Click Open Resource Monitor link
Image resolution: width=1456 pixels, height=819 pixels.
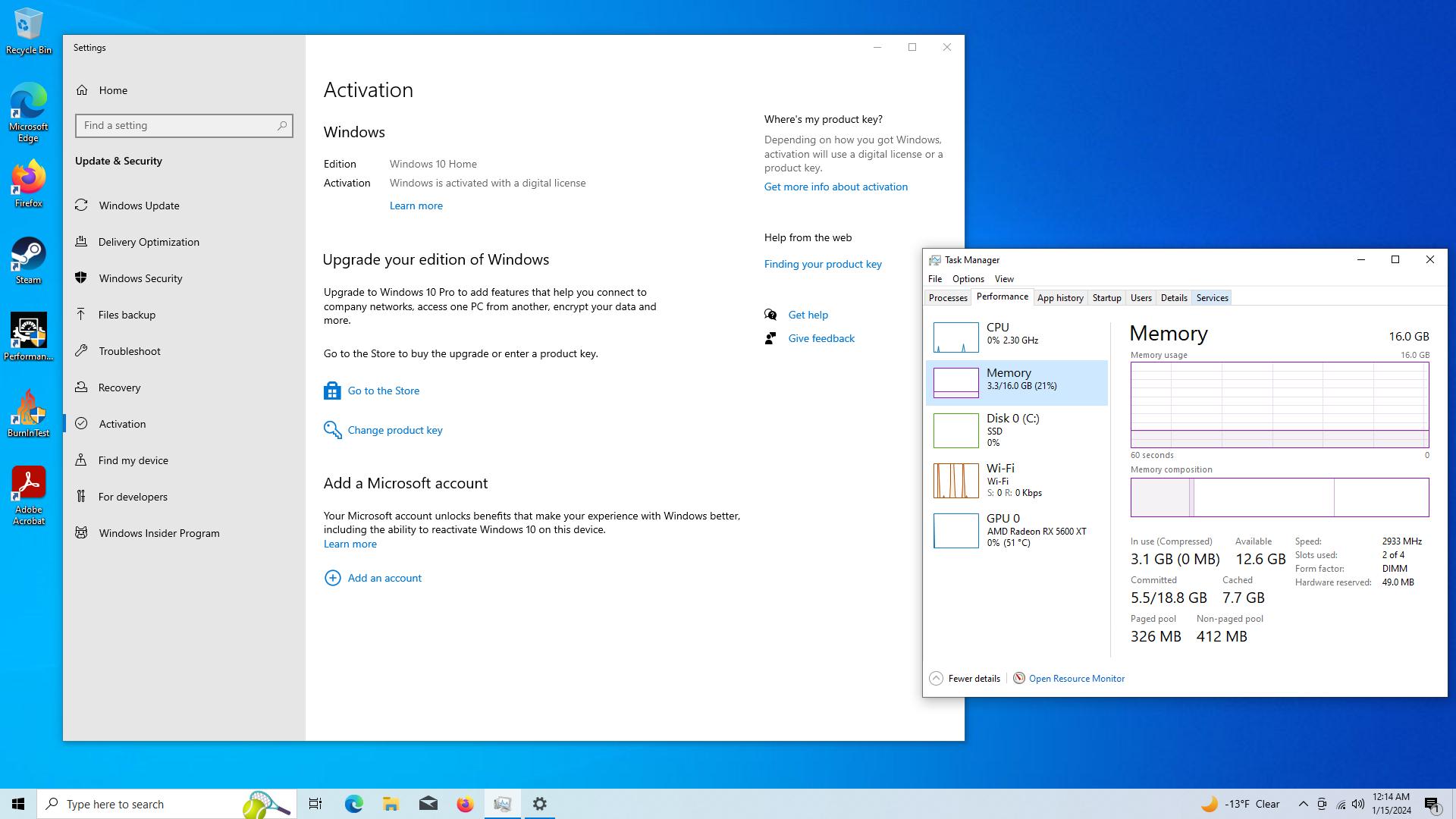click(x=1077, y=679)
